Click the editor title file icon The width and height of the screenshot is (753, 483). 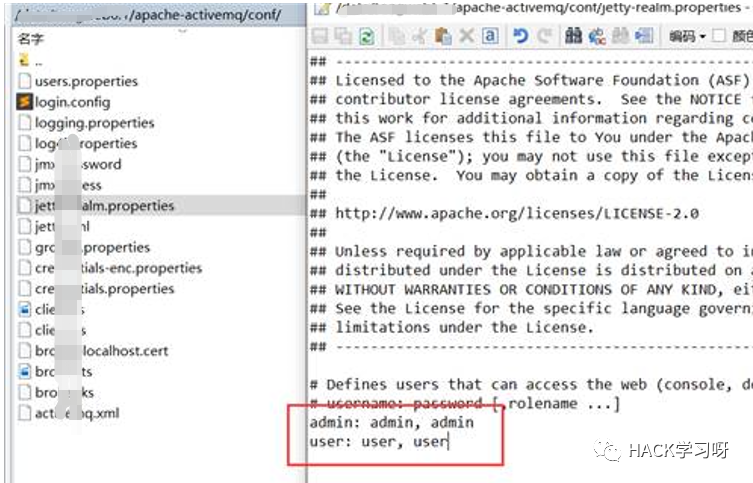(x=322, y=8)
